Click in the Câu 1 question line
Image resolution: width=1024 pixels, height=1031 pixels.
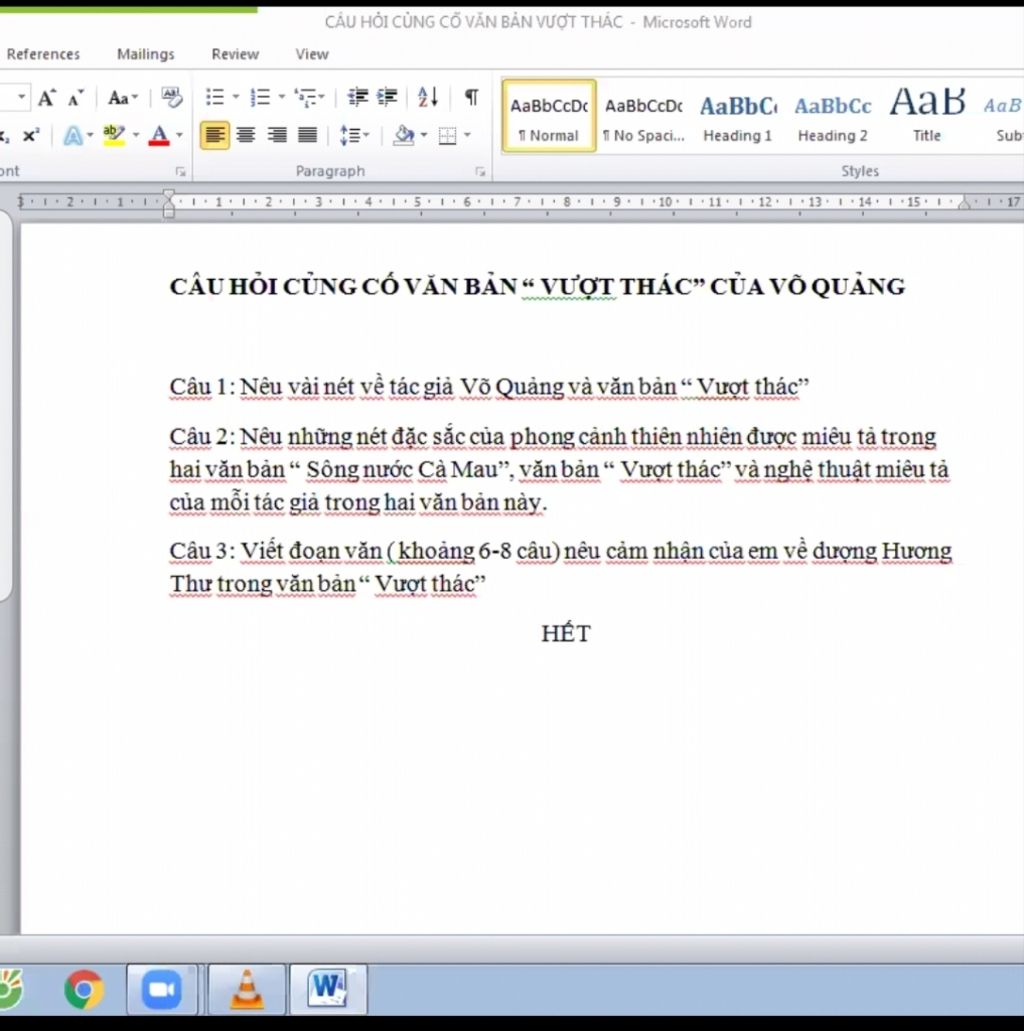[x=489, y=387]
